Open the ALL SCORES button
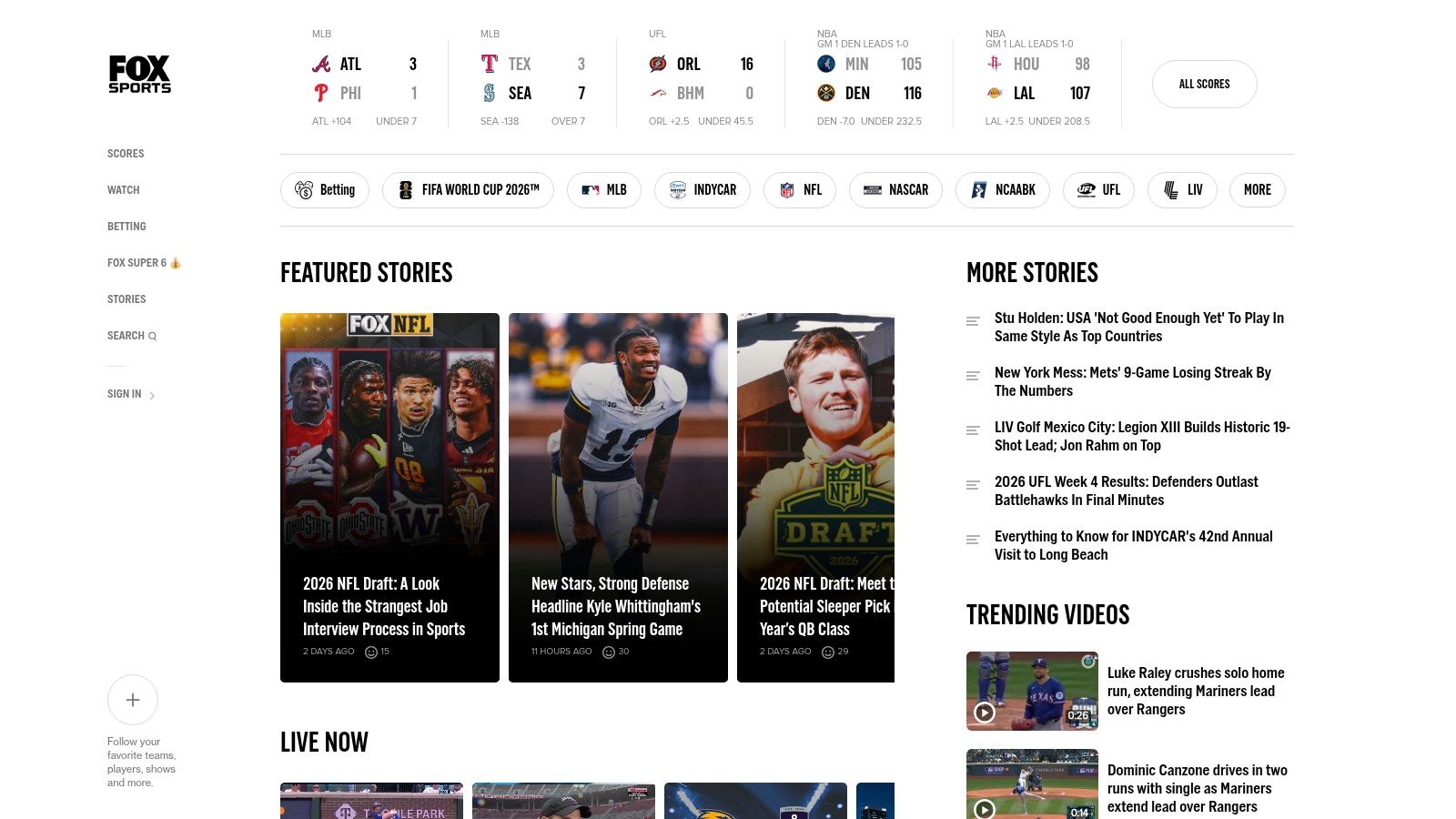 tap(1205, 84)
